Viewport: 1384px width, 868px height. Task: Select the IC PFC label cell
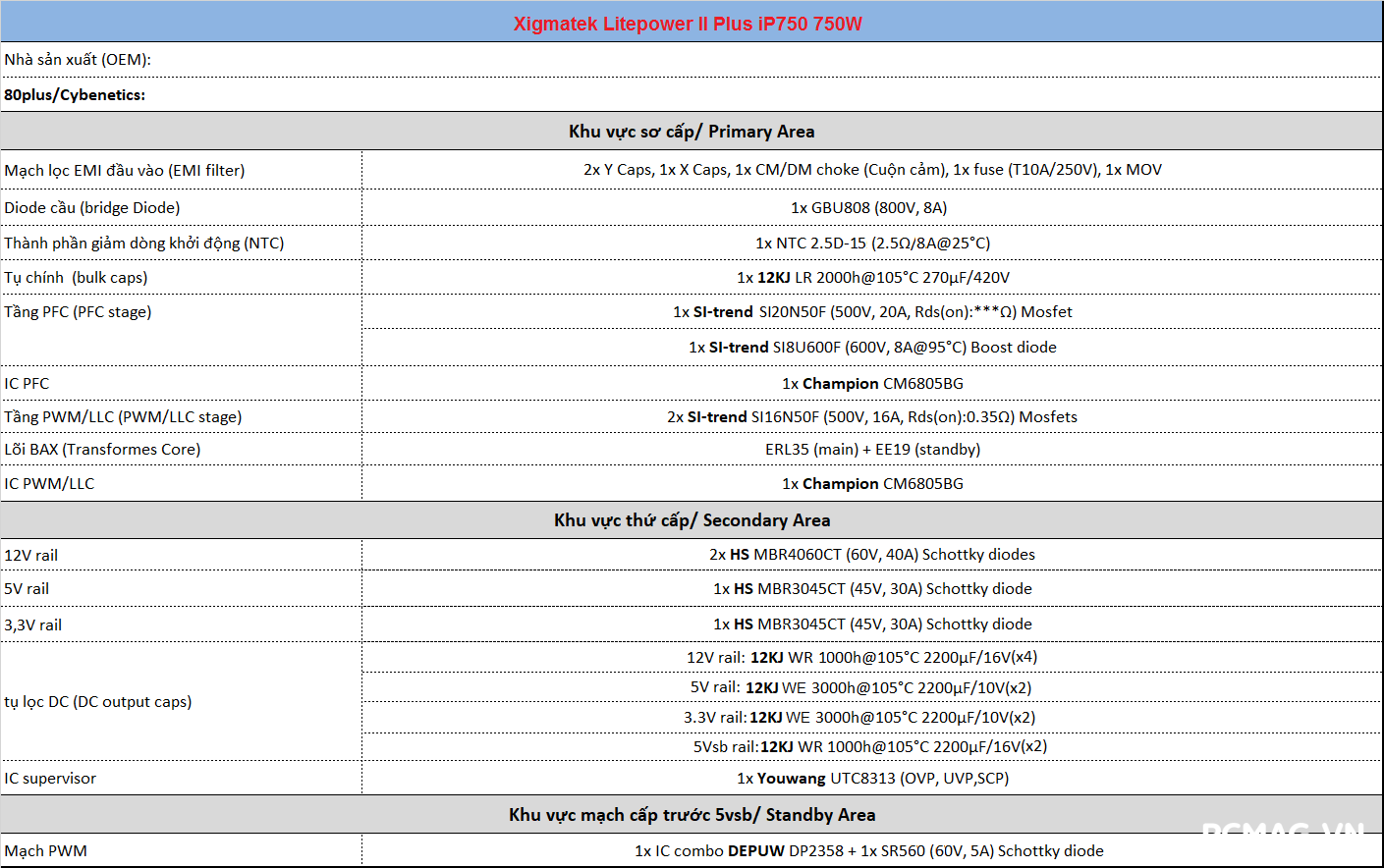pyautogui.click(x=27, y=384)
